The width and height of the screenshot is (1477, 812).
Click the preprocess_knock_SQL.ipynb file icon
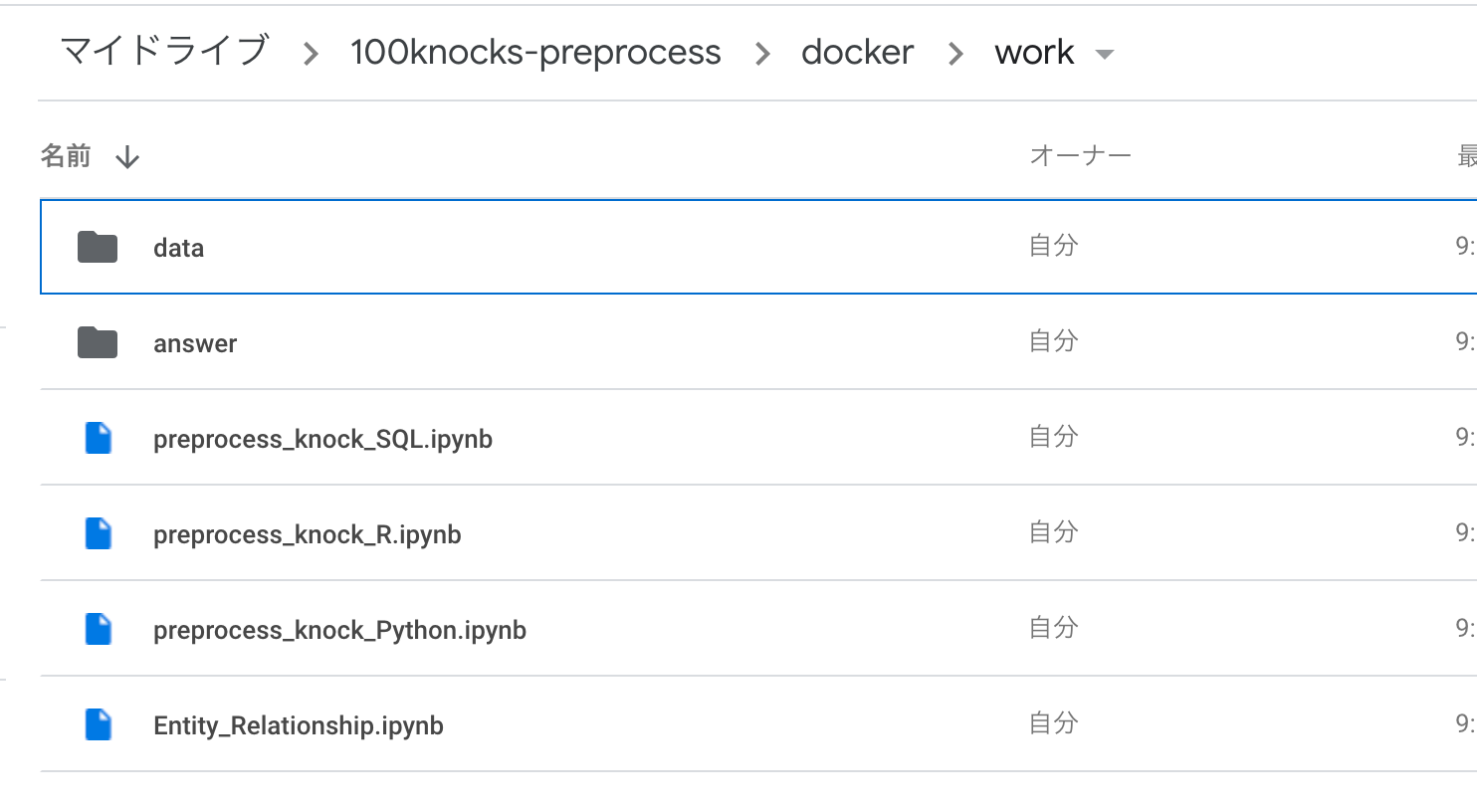(x=99, y=438)
